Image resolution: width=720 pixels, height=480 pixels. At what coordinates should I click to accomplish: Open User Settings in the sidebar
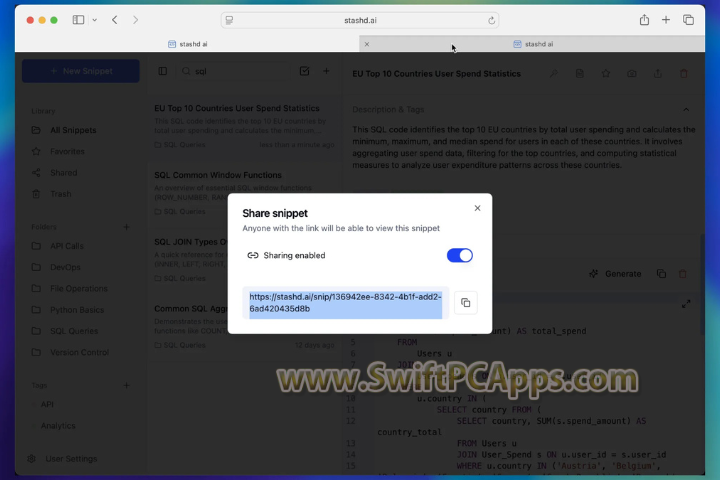point(71,458)
